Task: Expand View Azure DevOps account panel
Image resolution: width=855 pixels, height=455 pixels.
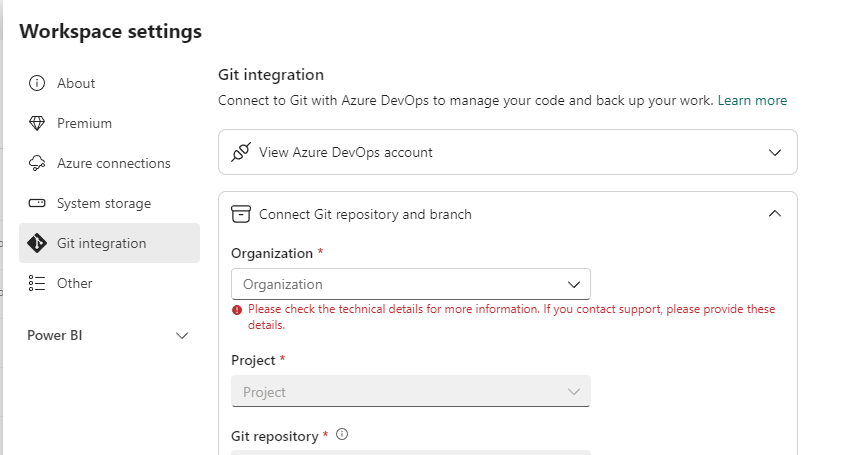Action: click(x=775, y=152)
